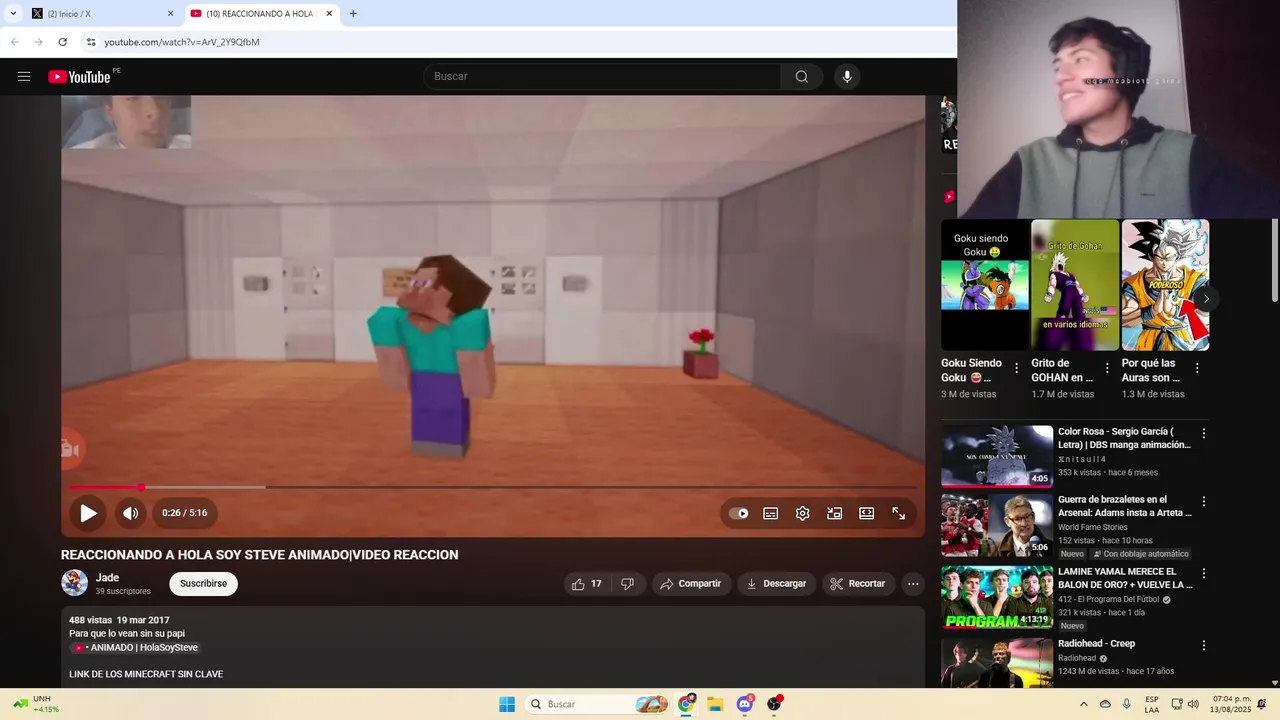
Task: Click the browser address bar URL
Action: coord(182,42)
